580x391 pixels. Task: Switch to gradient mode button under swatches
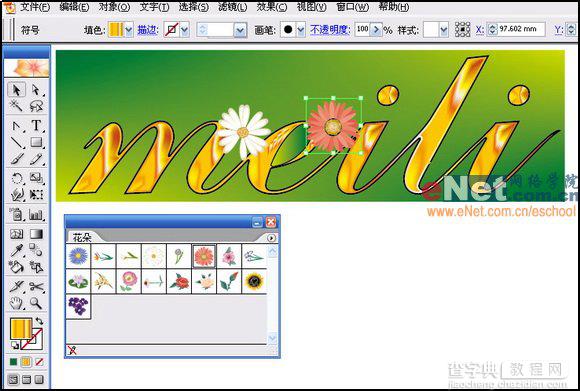pos(26,362)
